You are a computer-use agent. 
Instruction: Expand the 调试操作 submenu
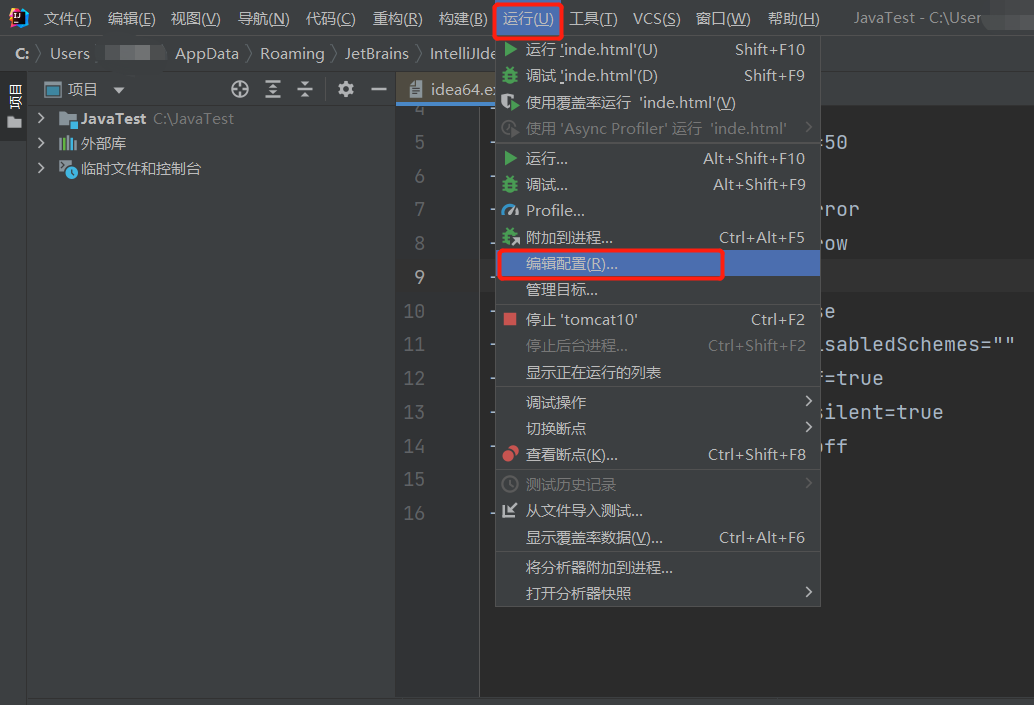click(808, 401)
